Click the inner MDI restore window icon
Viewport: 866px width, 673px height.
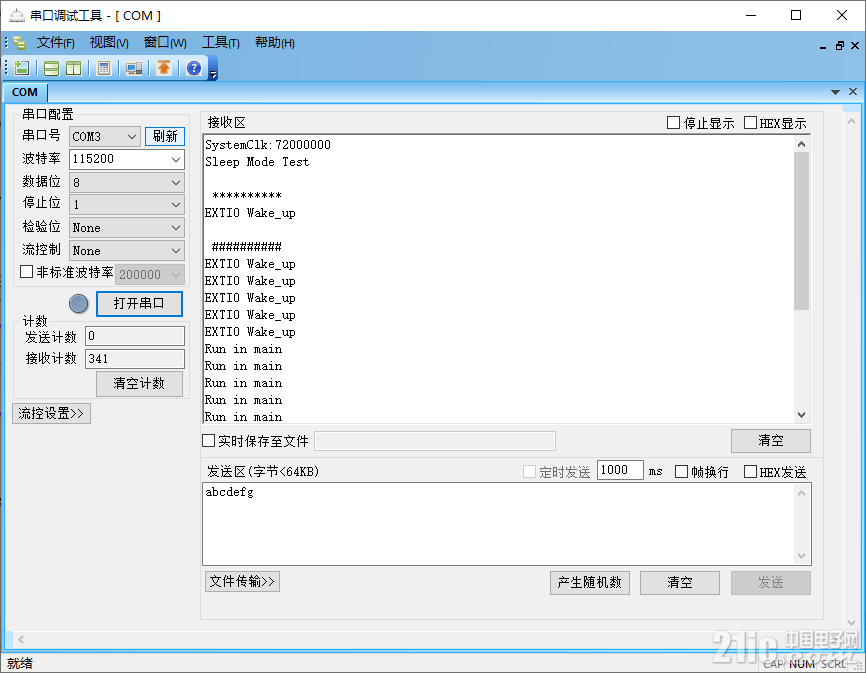839,46
